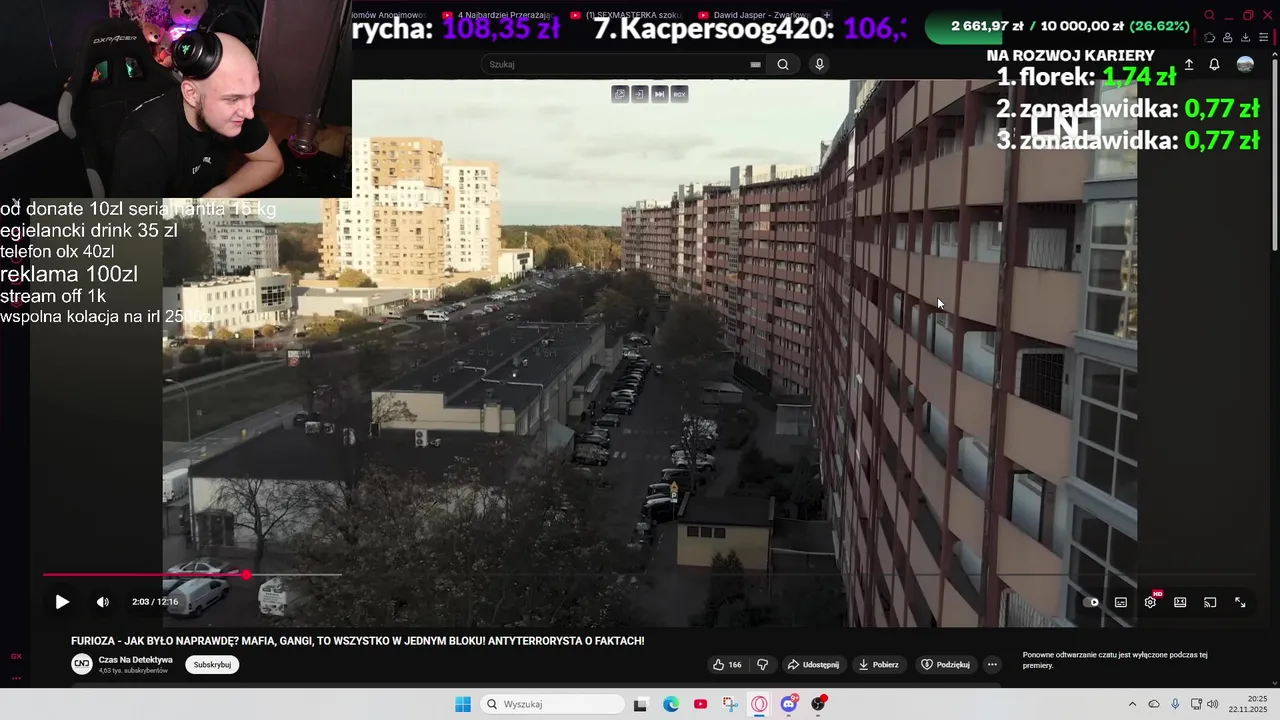Open the on-screen keyboard icon in search

coord(755,64)
